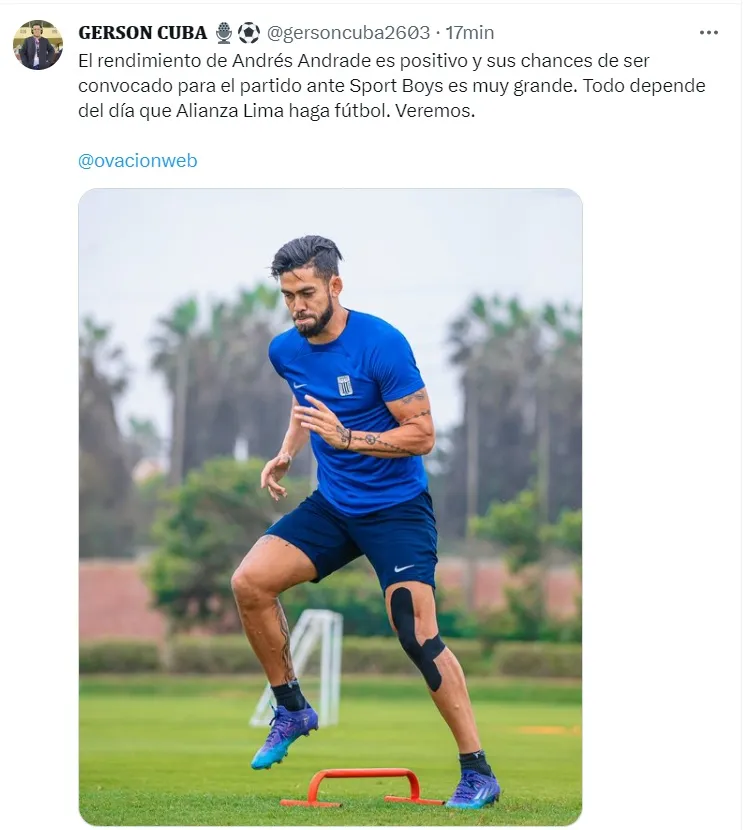Follow the @ovacionweb mention link
The image size is (743, 830).
[138, 160]
